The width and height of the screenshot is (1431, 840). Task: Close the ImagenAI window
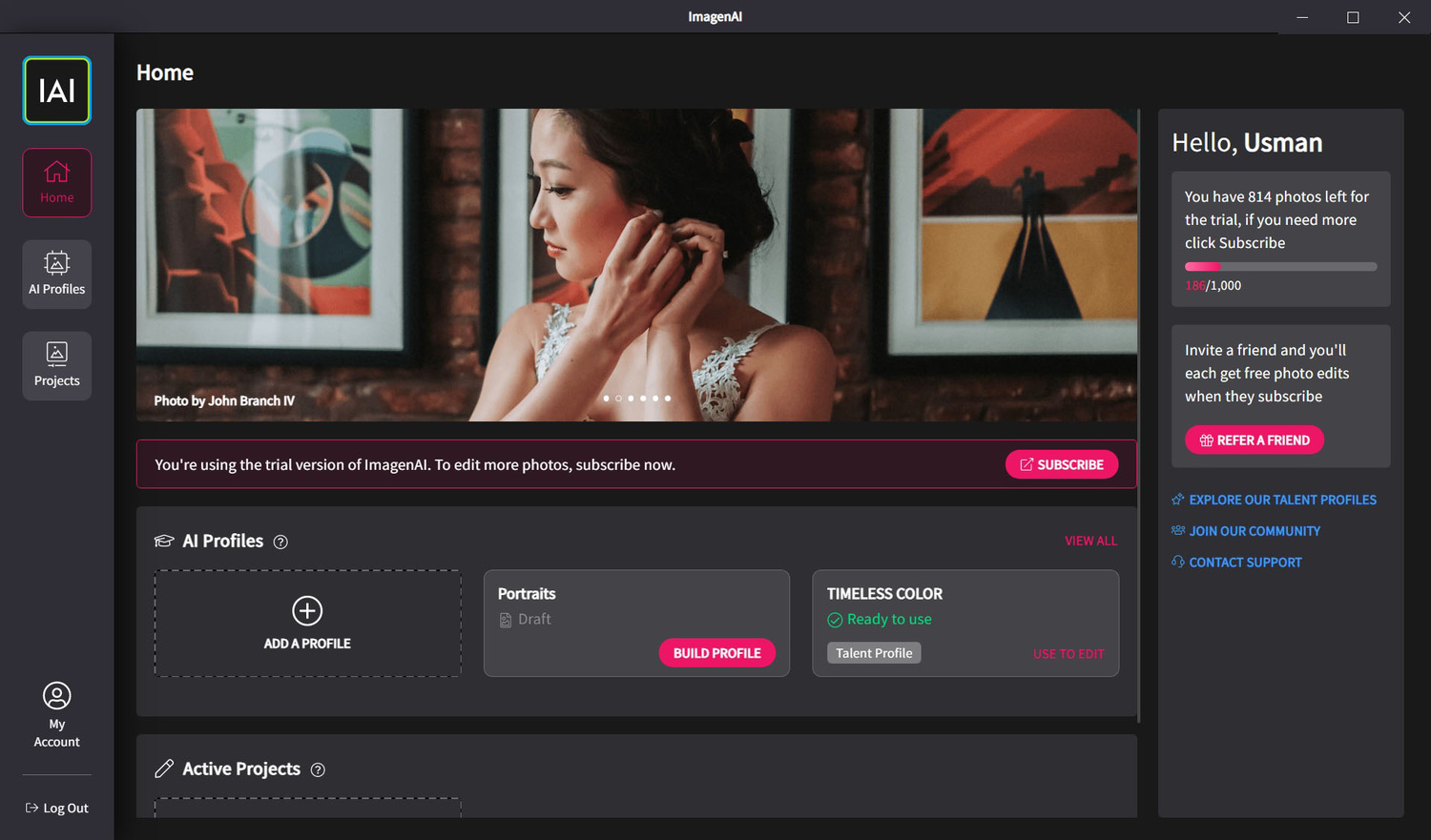1404,17
